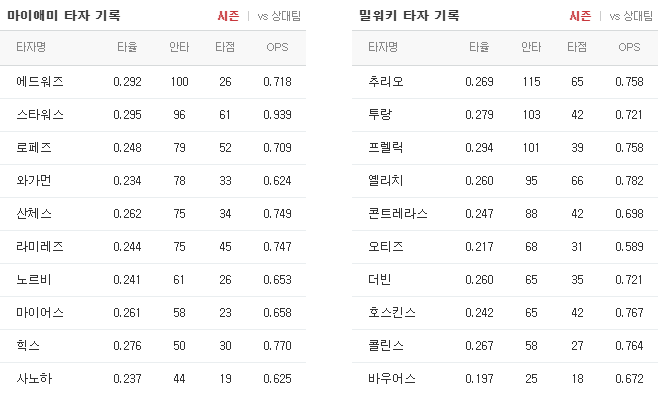Viewport: 660px width, 397px height.
Task: Click 마이애미 타자 기록 heading
Action: click(64, 16)
